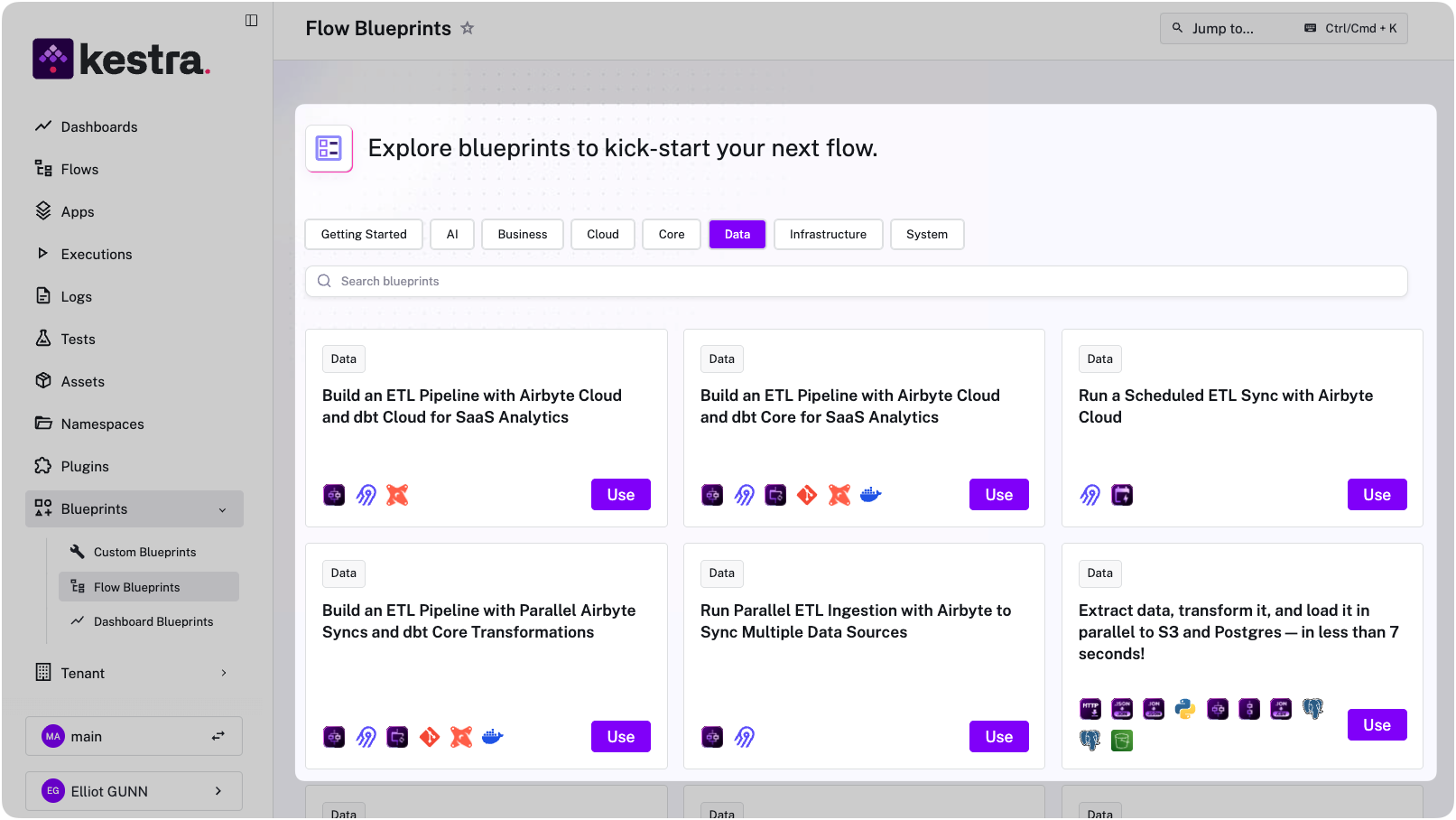Click the Search blueprints input field
The height and width of the screenshot is (820, 1456).
coord(856,281)
